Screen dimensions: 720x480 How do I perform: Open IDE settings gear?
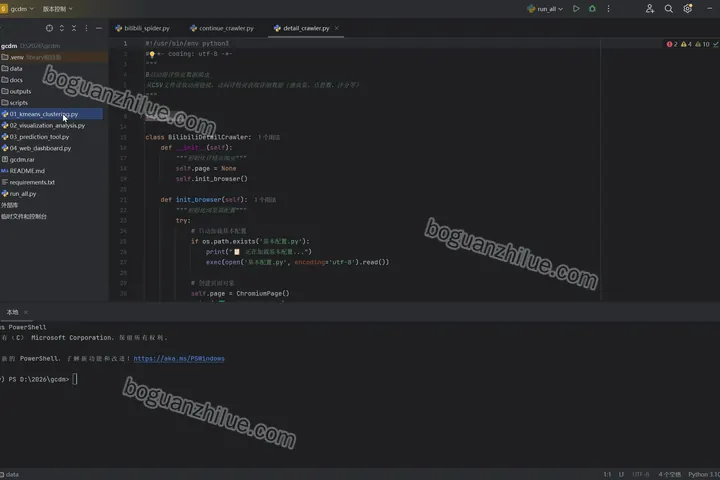687,9
